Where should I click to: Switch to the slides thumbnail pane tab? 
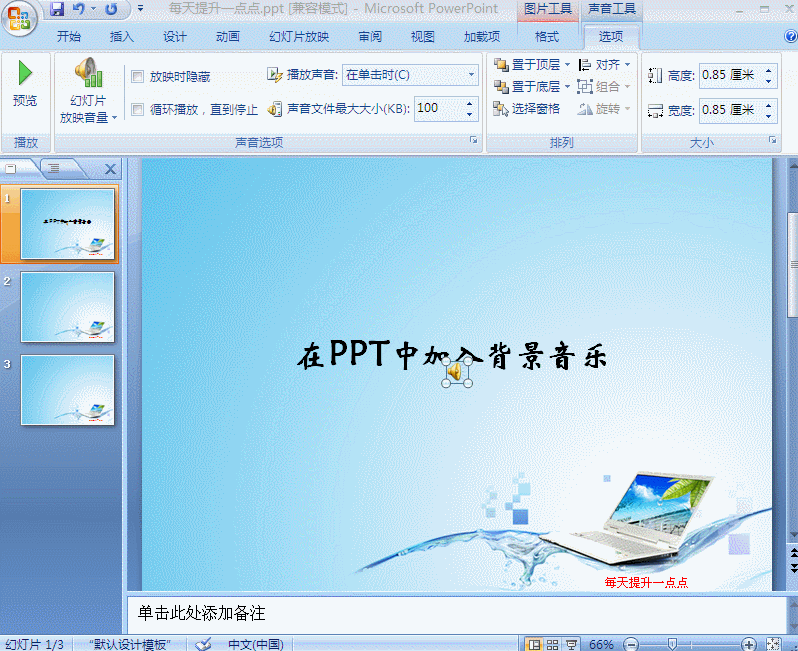click(11, 168)
